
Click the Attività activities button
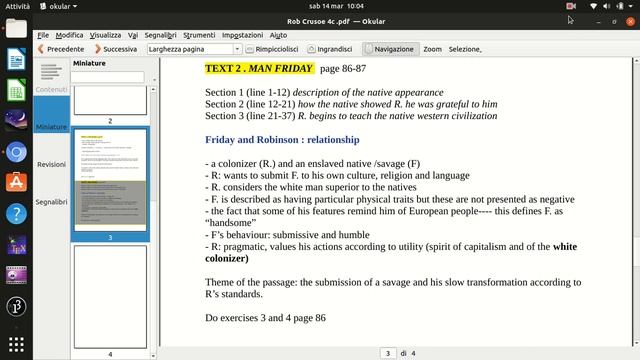coord(18,6)
